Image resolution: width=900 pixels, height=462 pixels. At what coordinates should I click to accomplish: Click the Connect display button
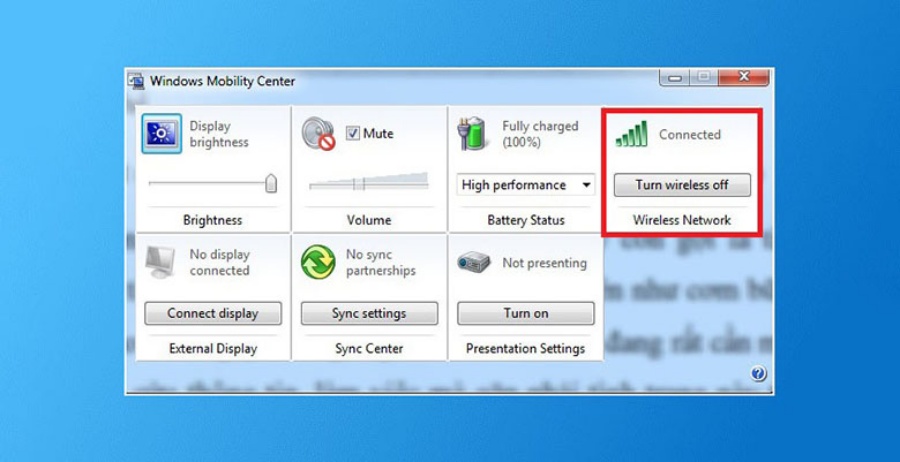(x=213, y=313)
